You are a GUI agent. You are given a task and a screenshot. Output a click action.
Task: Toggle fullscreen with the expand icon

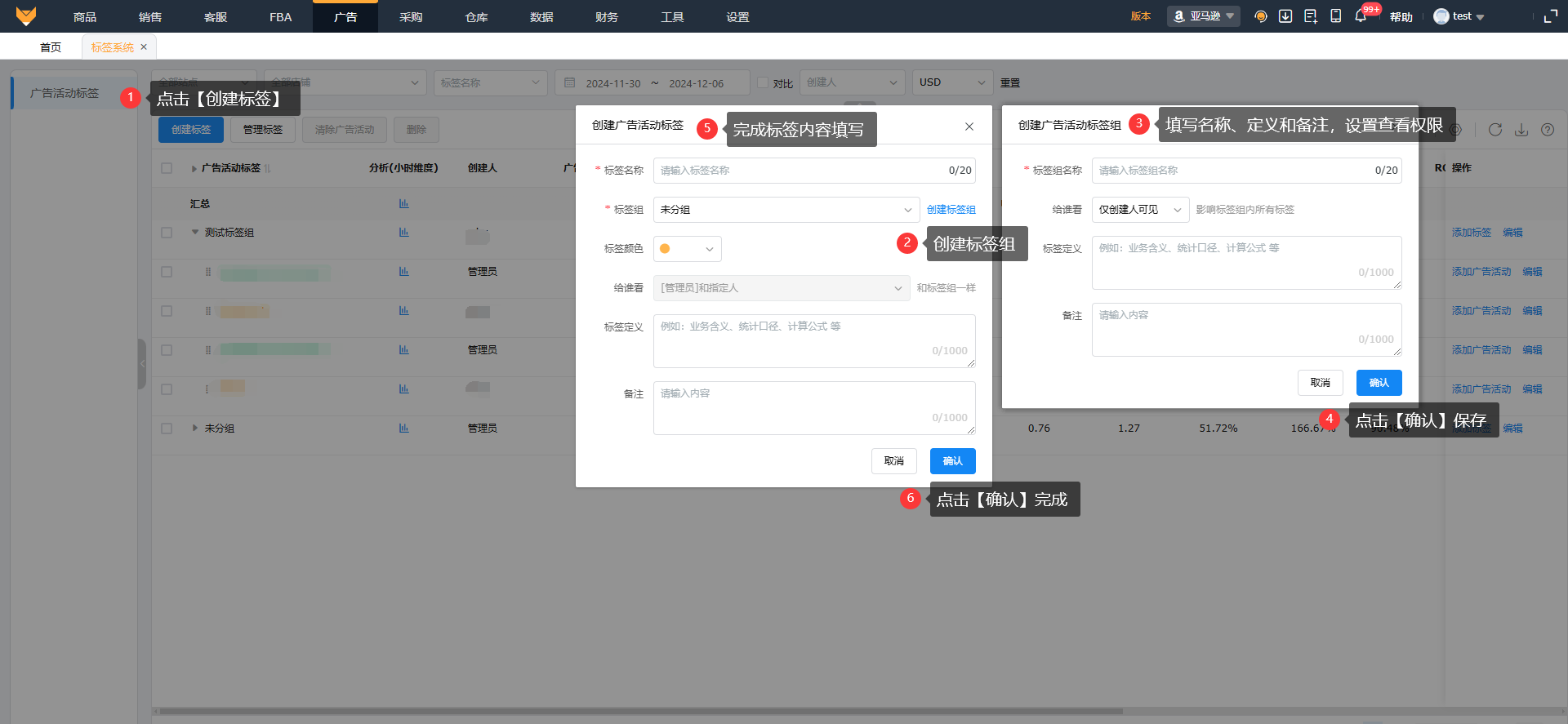1551,16
